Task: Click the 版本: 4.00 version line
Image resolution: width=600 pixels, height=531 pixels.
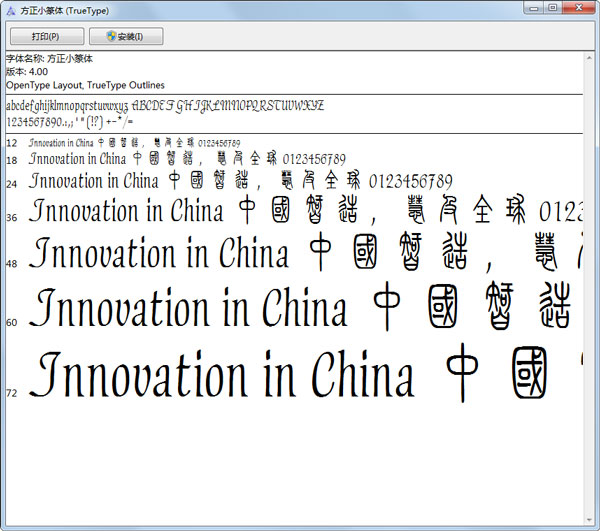Action: coord(27,72)
